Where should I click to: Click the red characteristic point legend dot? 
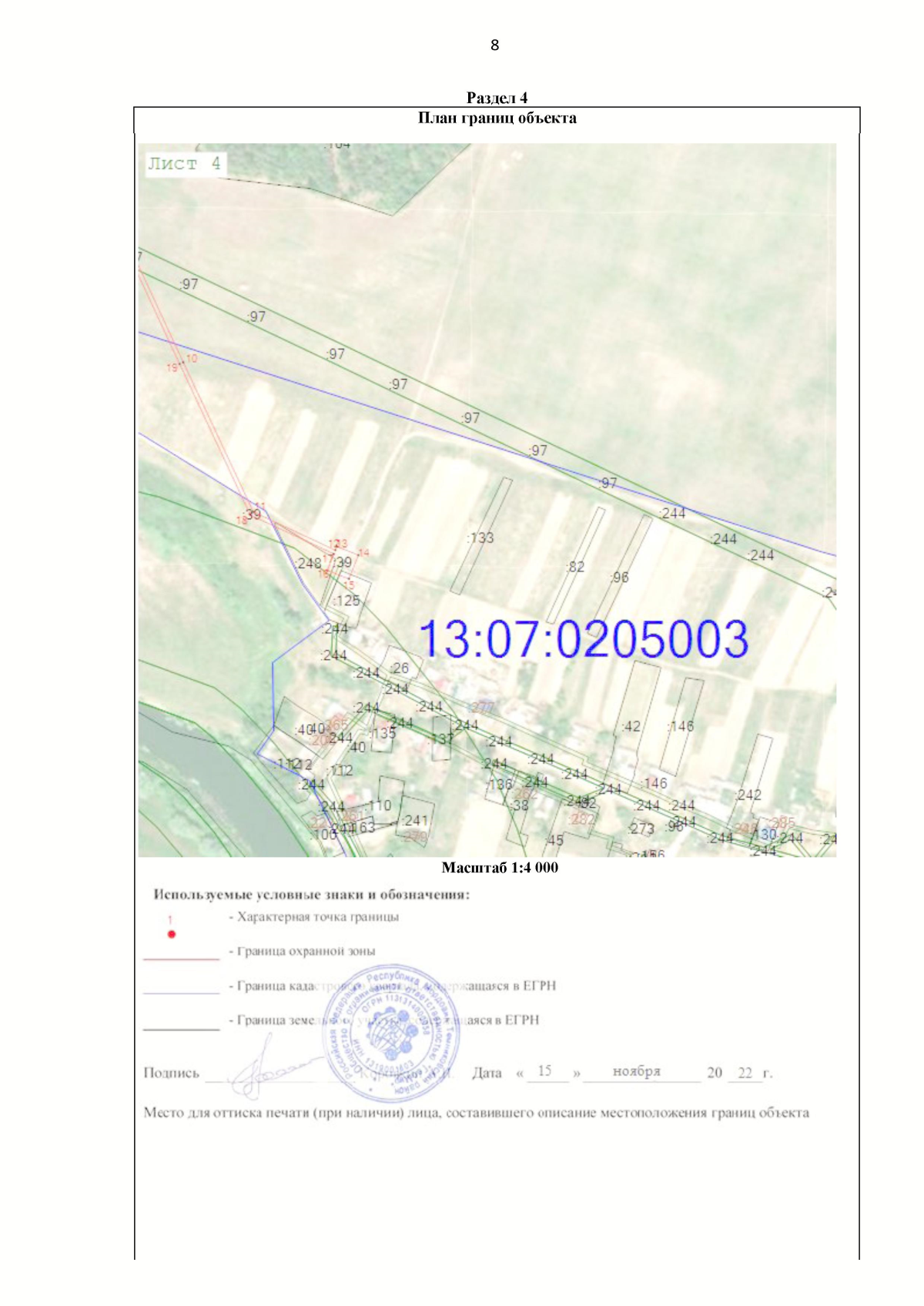[171, 934]
